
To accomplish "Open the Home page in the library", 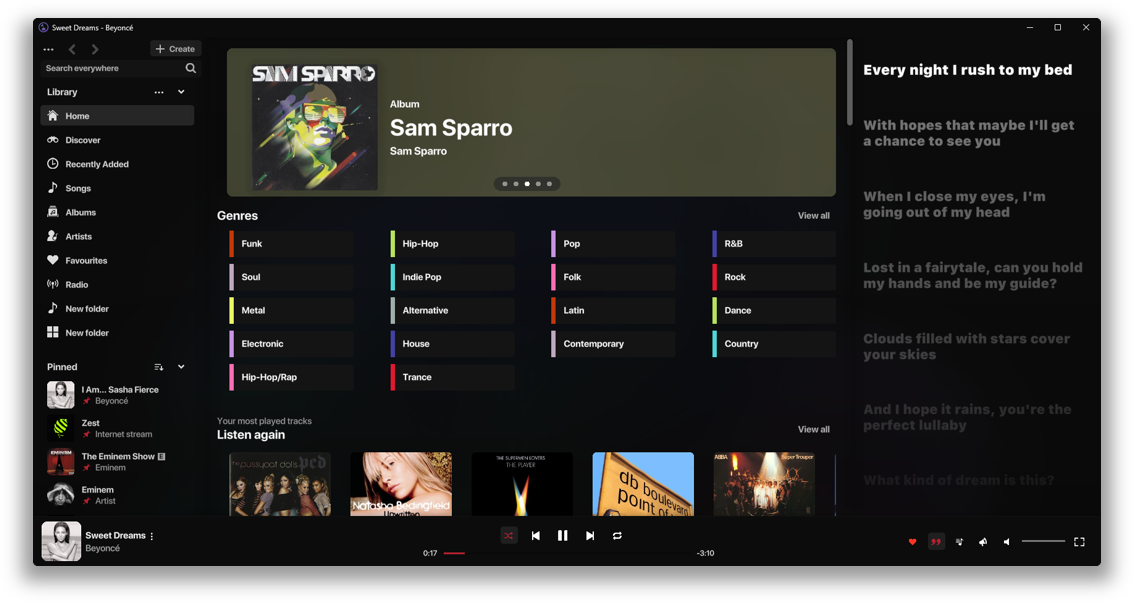I will click(117, 116).
